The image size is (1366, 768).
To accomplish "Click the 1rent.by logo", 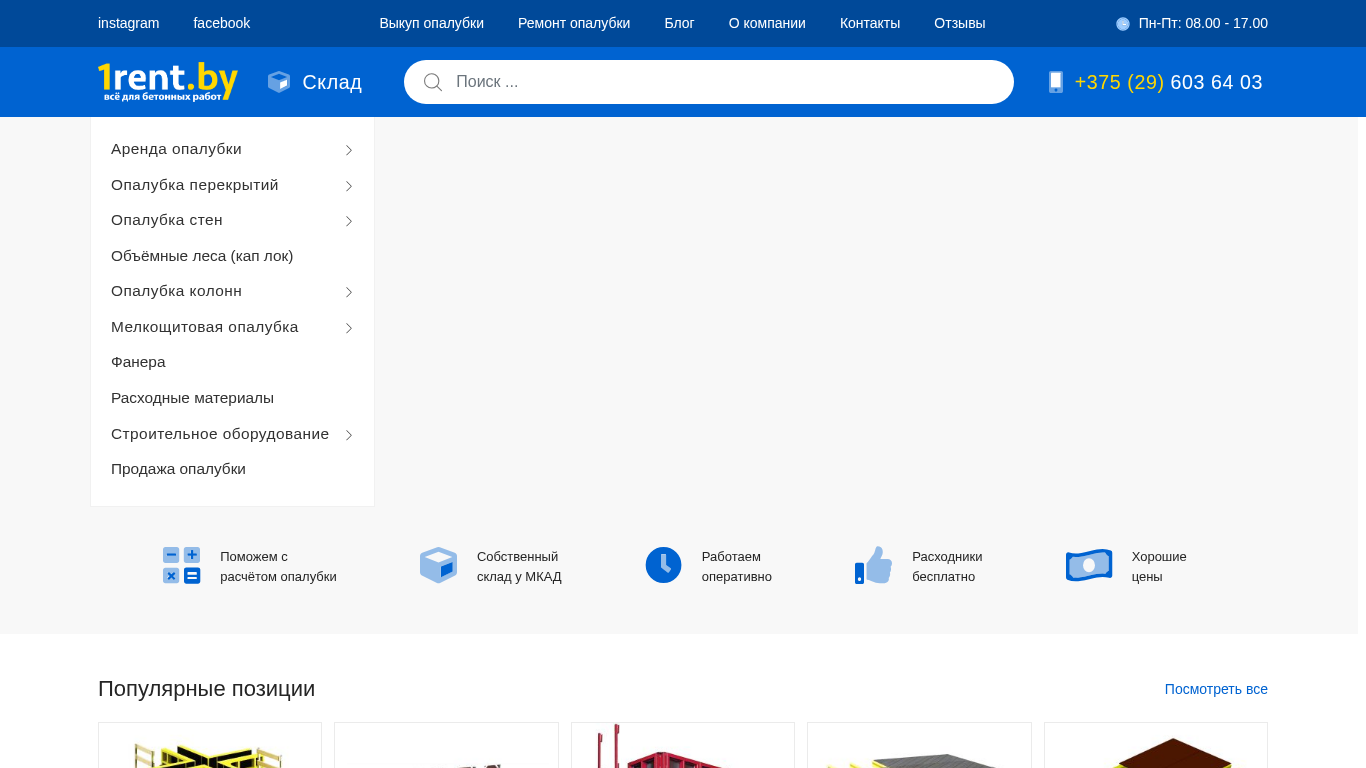I will coord(168,81).
